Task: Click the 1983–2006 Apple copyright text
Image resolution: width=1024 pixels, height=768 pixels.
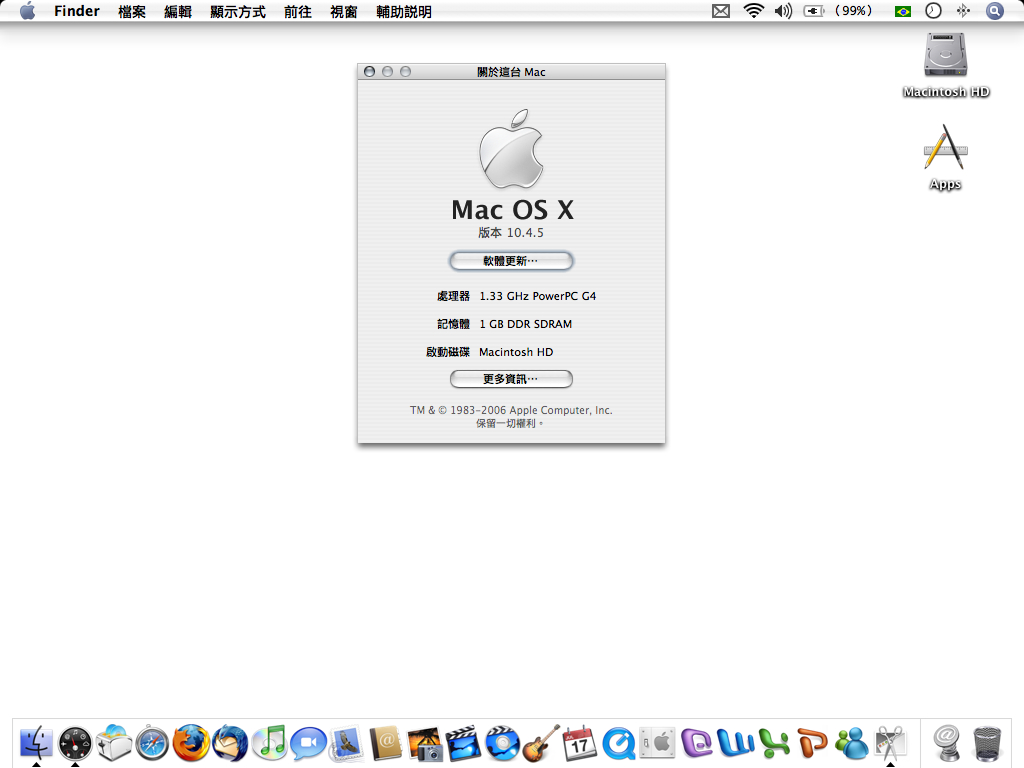Action: coord(511,410)
